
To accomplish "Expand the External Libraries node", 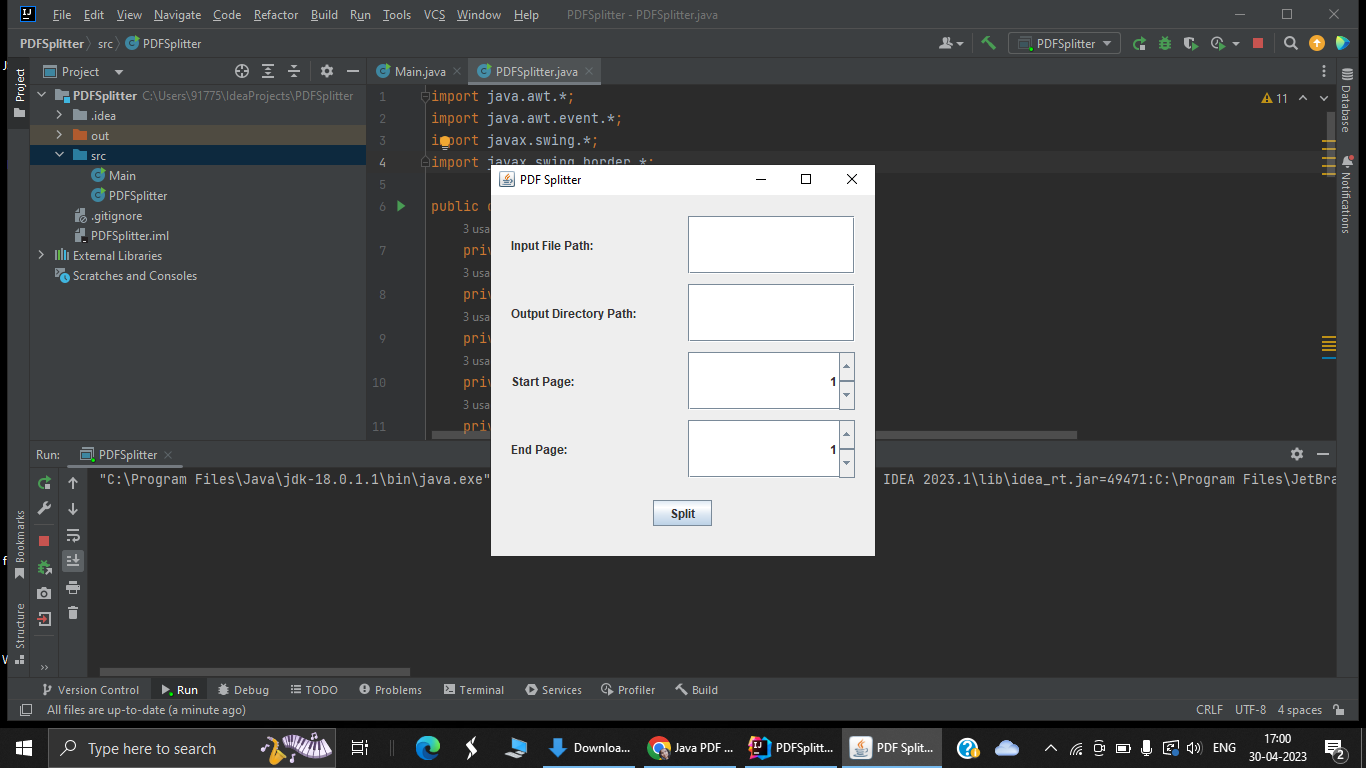I will point(40,255).
